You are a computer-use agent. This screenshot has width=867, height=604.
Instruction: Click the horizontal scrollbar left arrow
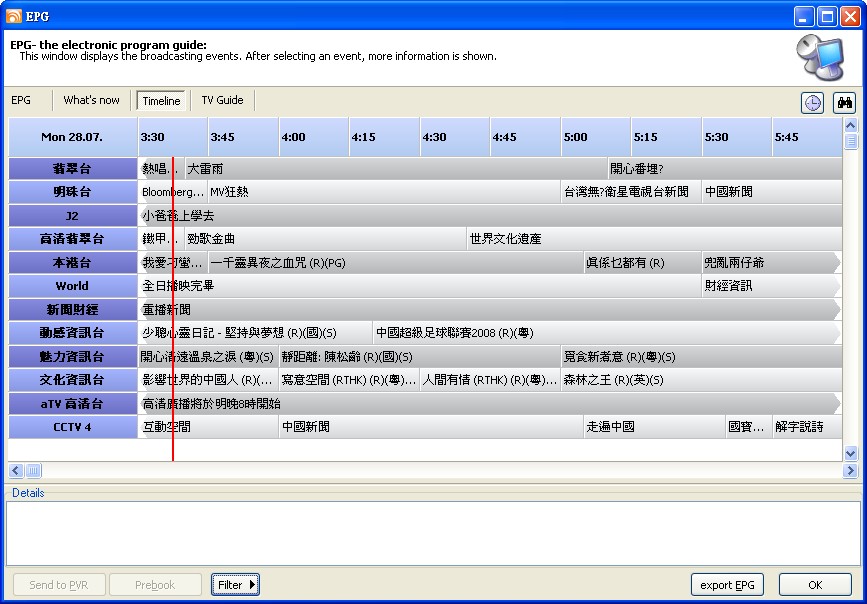coord(16,470)
